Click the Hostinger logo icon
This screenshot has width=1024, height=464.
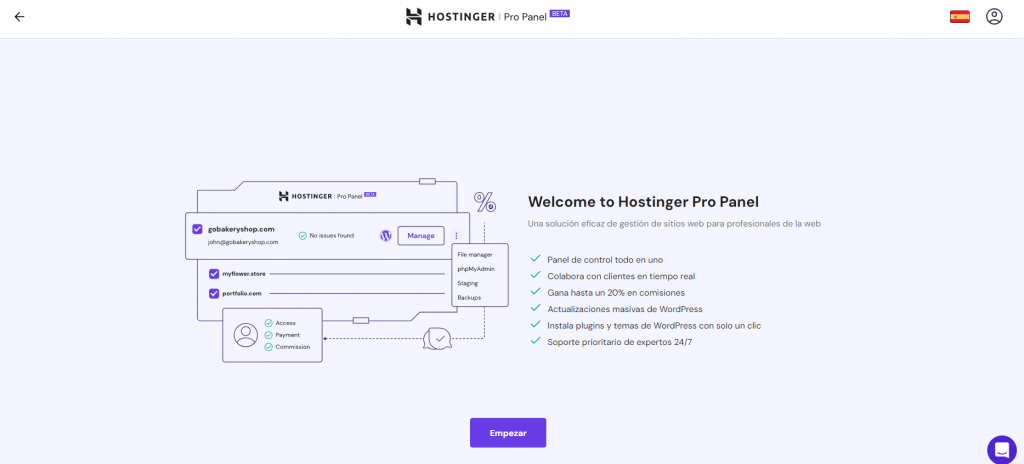click(x=414, y=17)
